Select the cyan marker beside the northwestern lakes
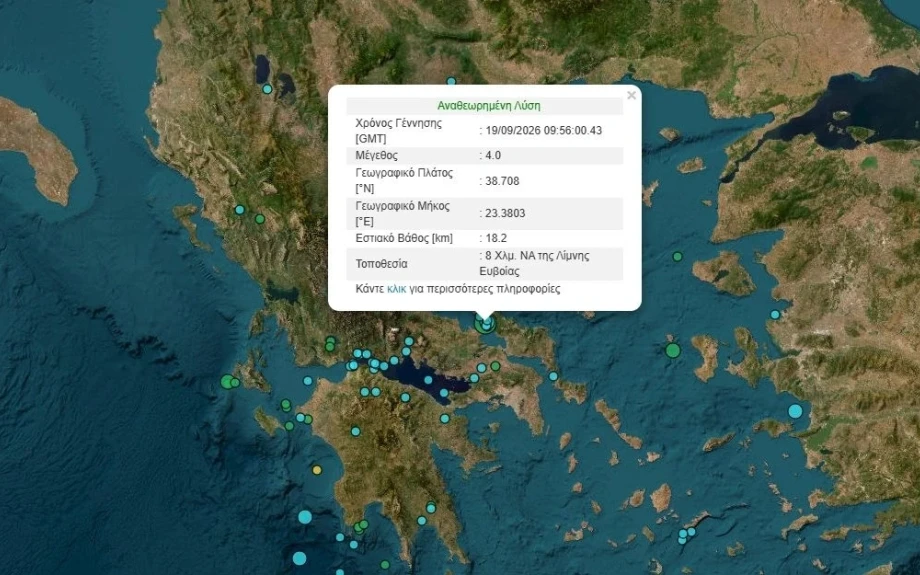The width and height of the screenshot is (920, 575). click(x=267, y=89)
